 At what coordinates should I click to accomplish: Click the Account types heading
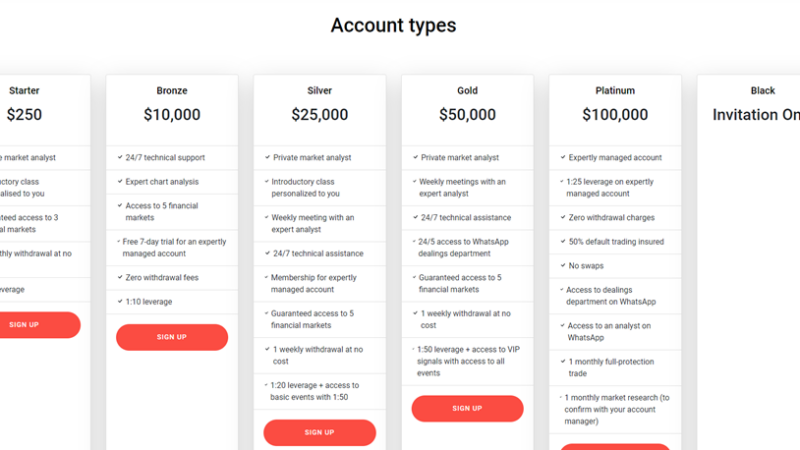(393, 26)
